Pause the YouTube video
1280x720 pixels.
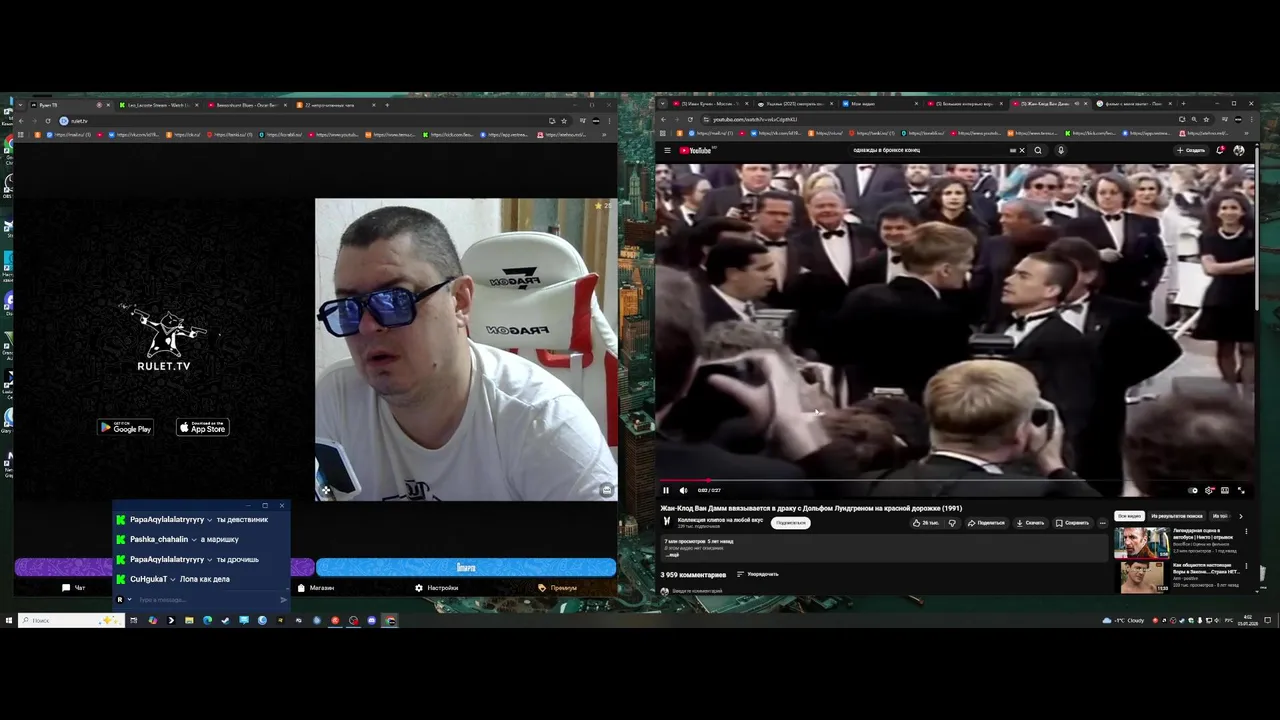[666, 490]
